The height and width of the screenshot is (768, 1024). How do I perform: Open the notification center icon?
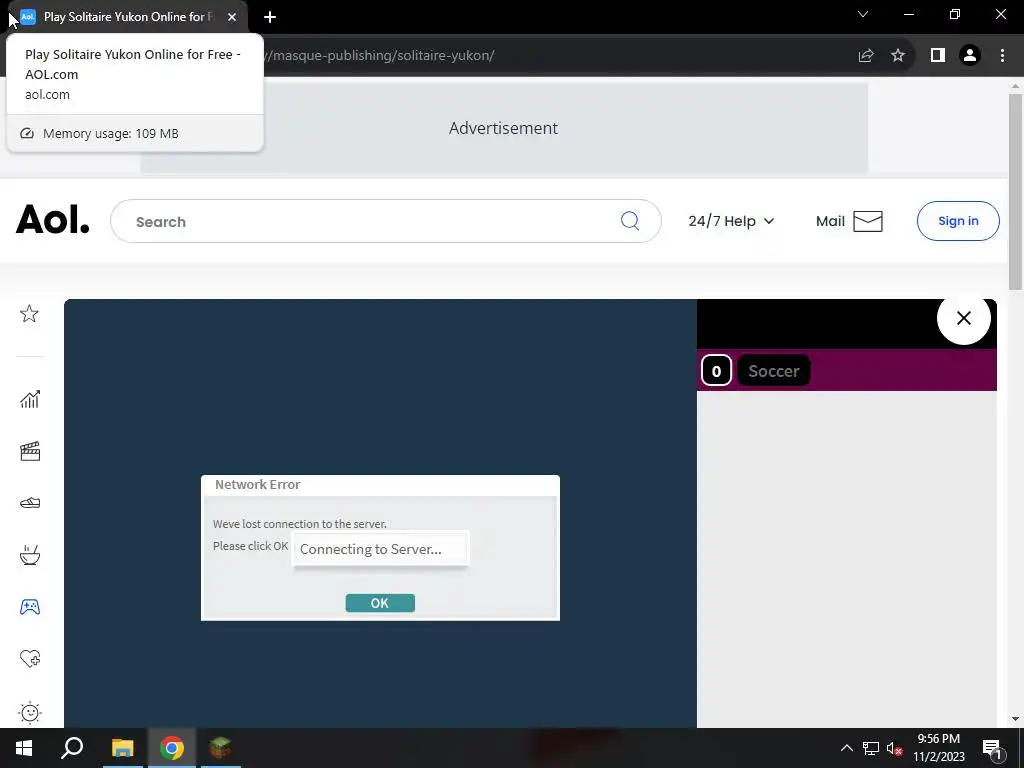(x=992, y=748)
